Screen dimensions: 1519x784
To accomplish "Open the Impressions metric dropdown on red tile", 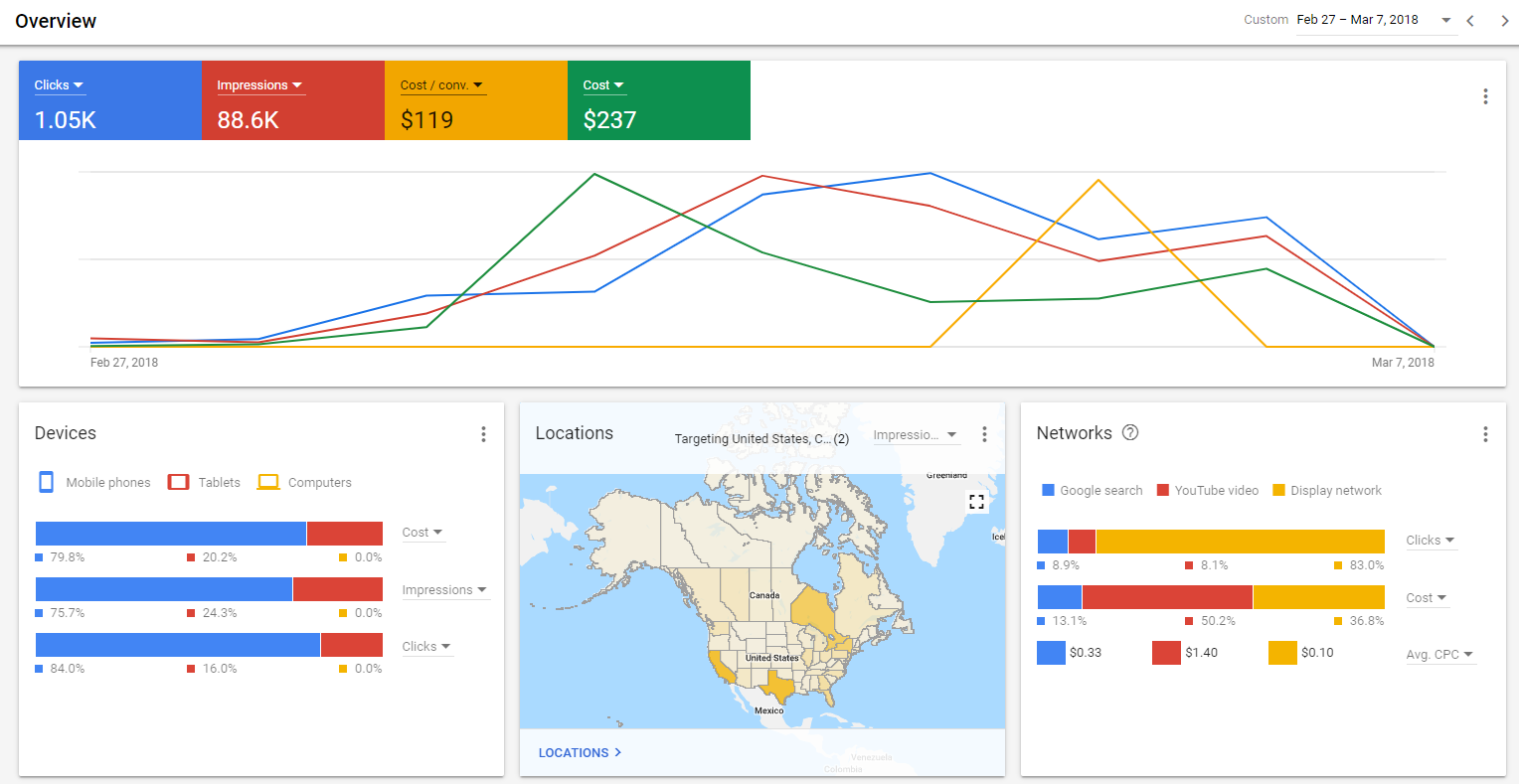I will 258,85.
